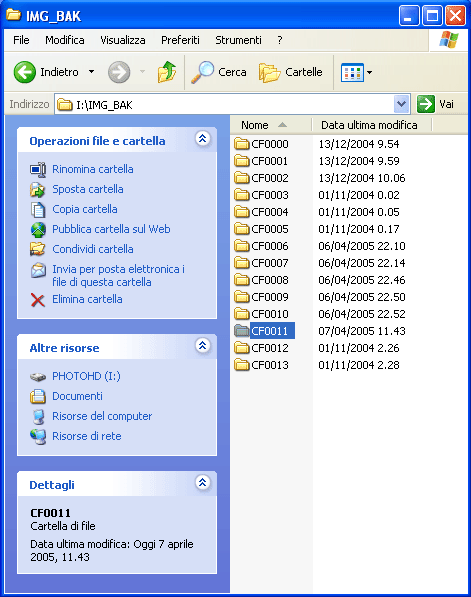Expand the address bar dropdown list
Viewport: 471px width, 597px height.
coord(401,104)
